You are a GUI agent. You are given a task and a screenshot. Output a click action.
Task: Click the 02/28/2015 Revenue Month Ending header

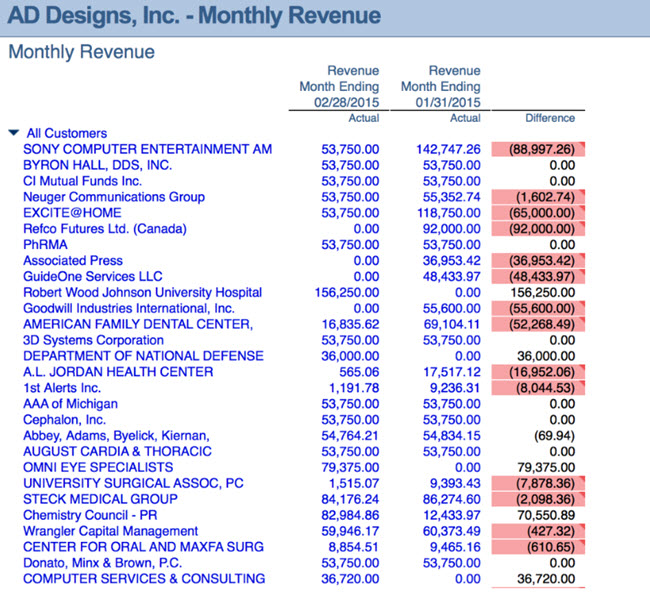click(x=339, y=87)
